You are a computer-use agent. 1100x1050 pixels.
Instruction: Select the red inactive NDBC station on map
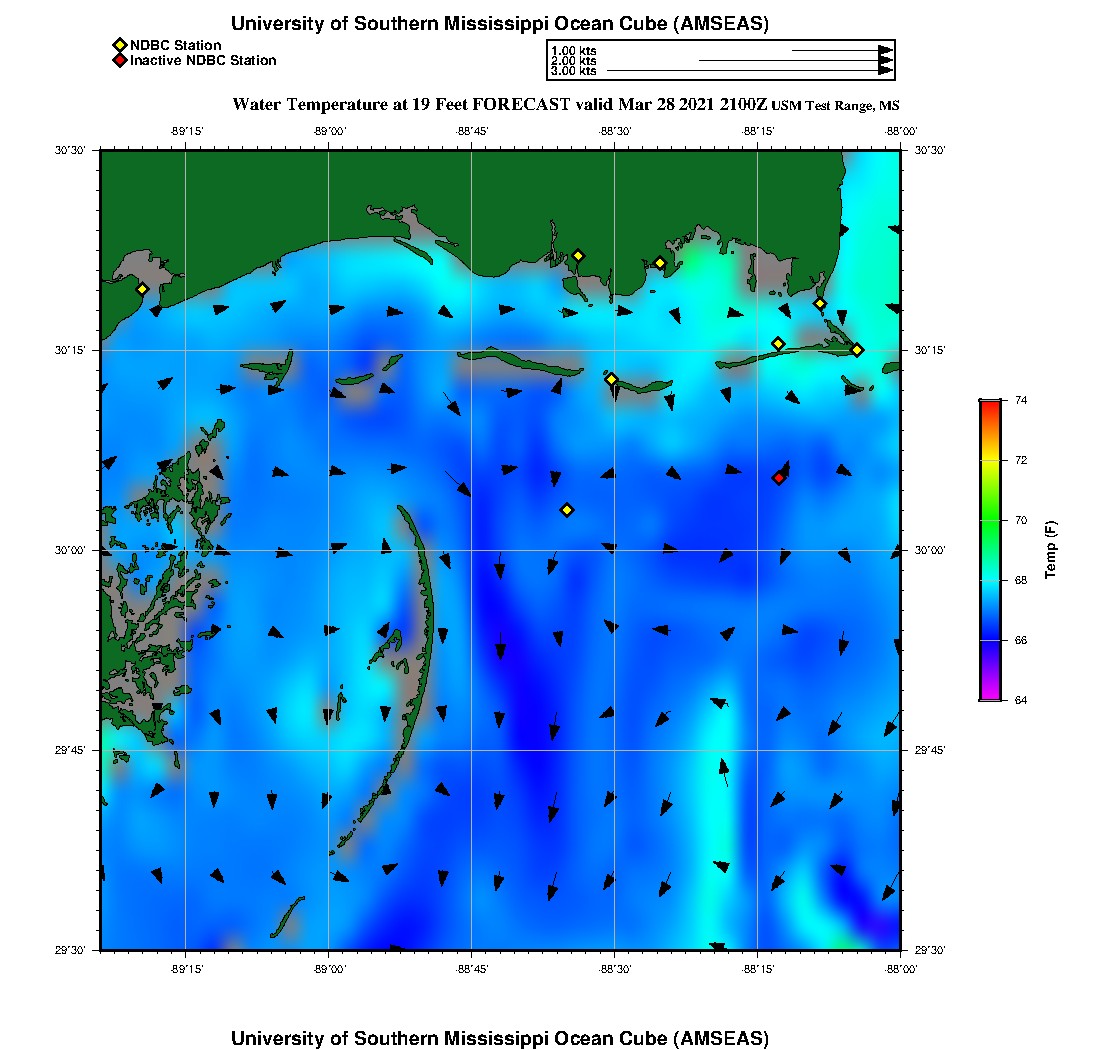tap(779, 478)
